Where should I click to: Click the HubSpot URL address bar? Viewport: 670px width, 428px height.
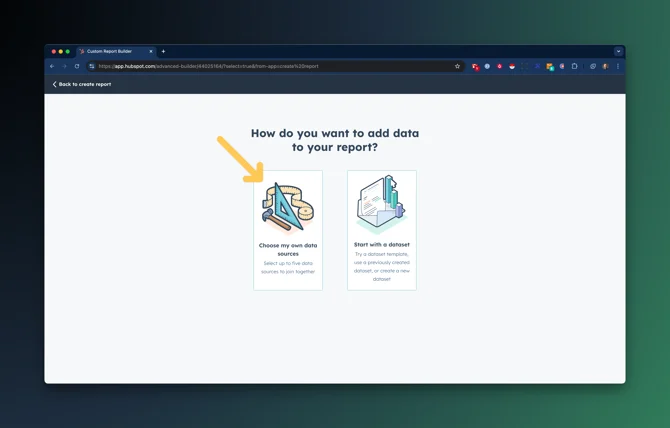[276, 66]
